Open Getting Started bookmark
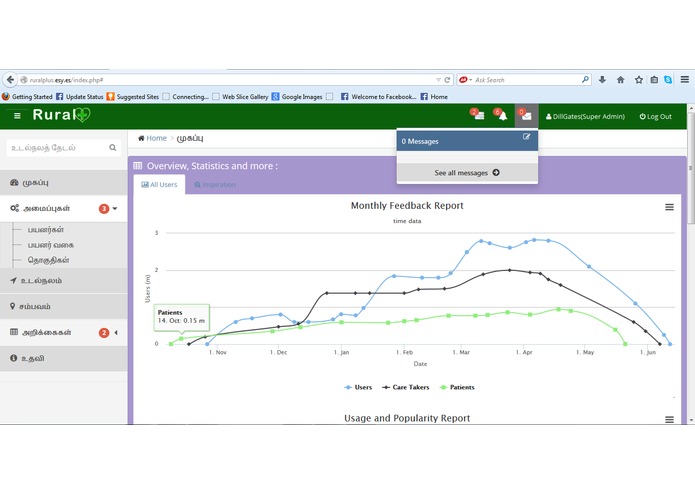The height and width of the screenshot is (494, 695). click(27, 97)
